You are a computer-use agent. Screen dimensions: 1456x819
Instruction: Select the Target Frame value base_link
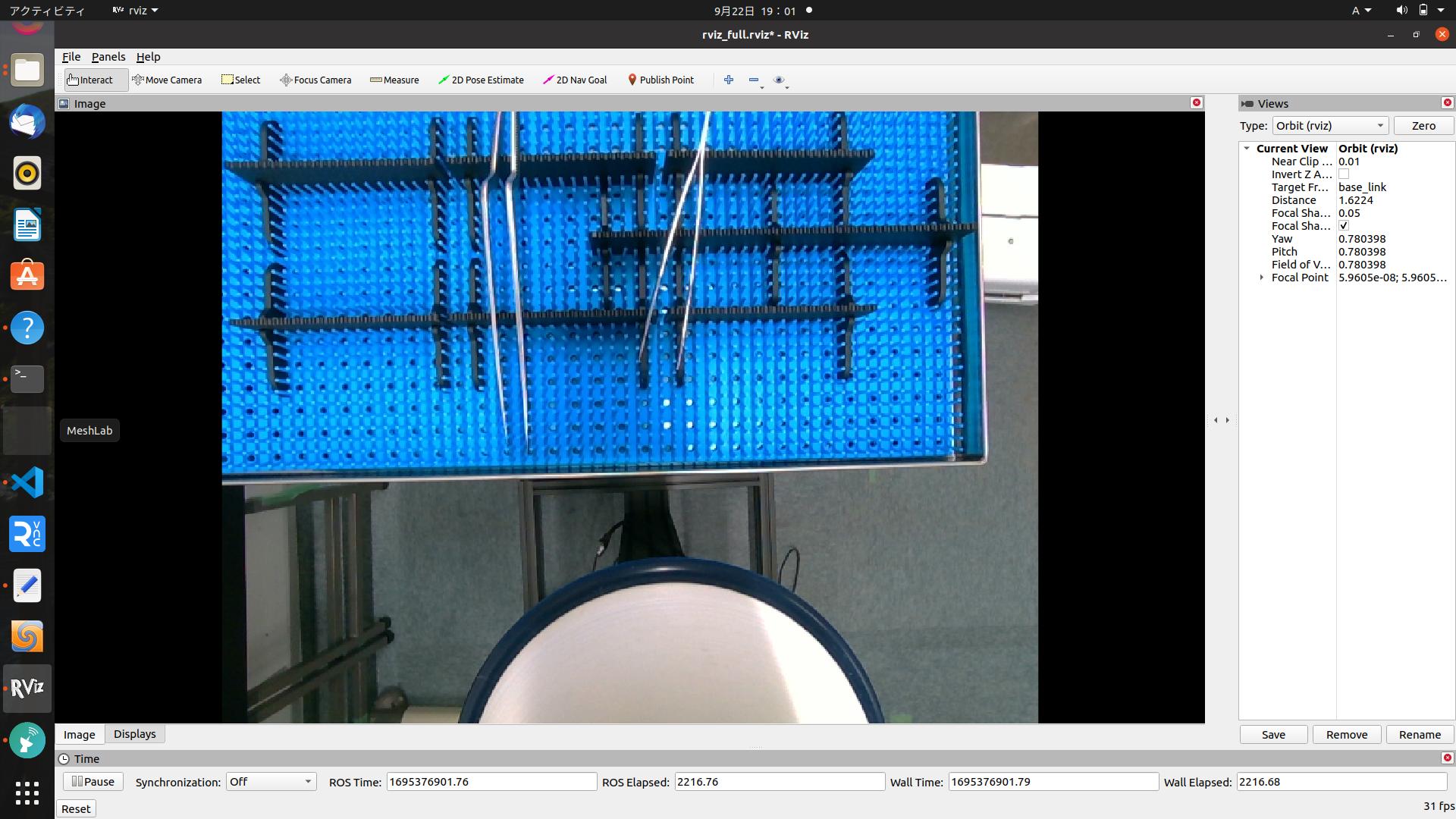click(1362, 187)
